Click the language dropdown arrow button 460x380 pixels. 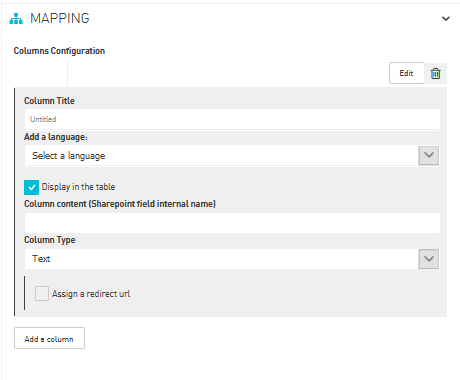(x=429, y=155)
